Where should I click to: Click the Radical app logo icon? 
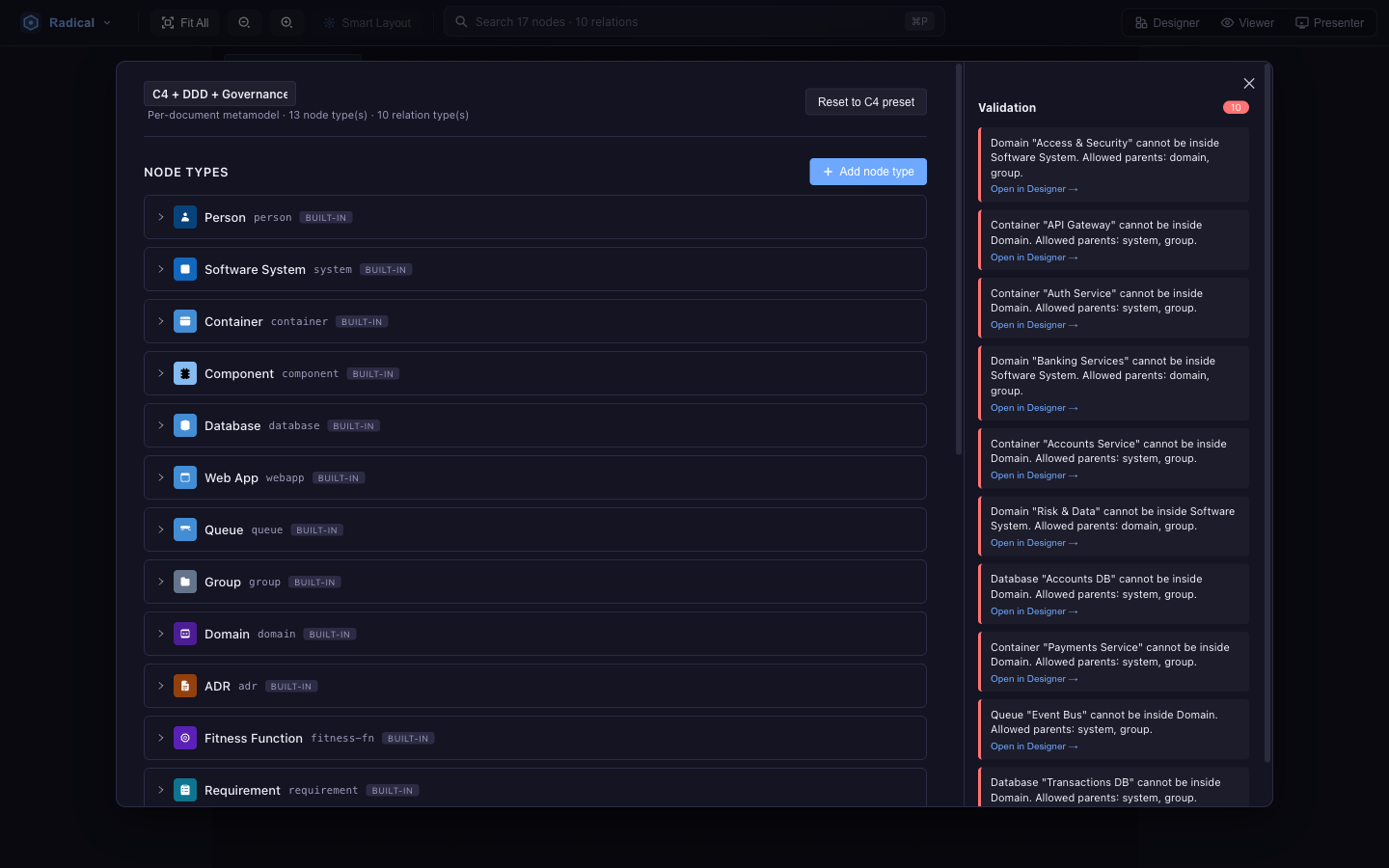(31, 22)
